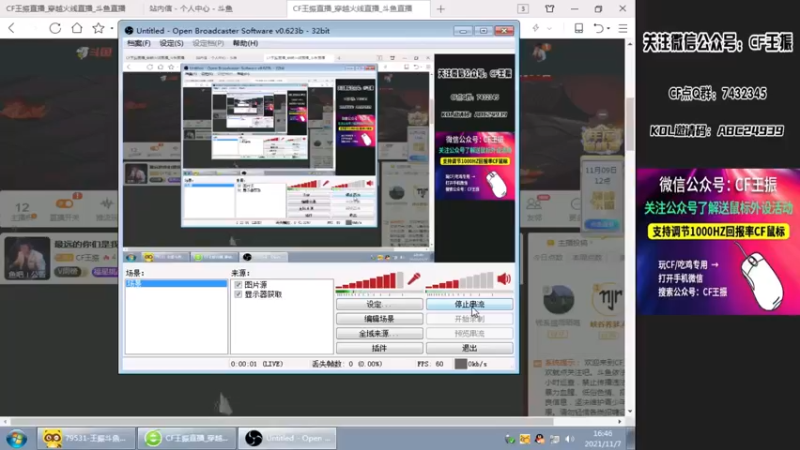Viewport: 800px width, 450px height.
Task: Switch to the 站内信 个人中心 browser tab
Action: click(191, 9)
